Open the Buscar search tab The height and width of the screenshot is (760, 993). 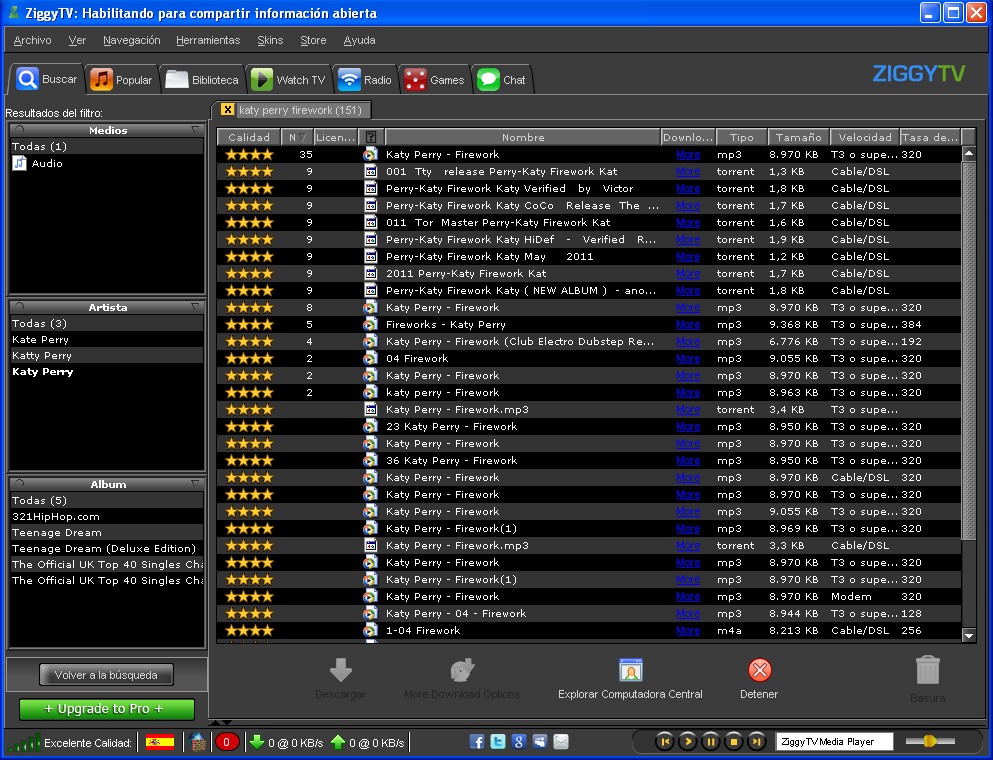pos(46,79)
